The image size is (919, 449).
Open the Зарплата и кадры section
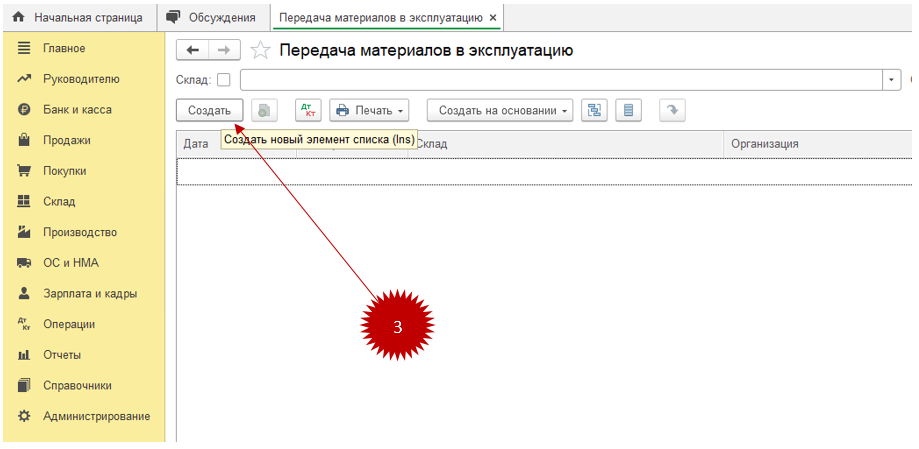pos(90,294)
